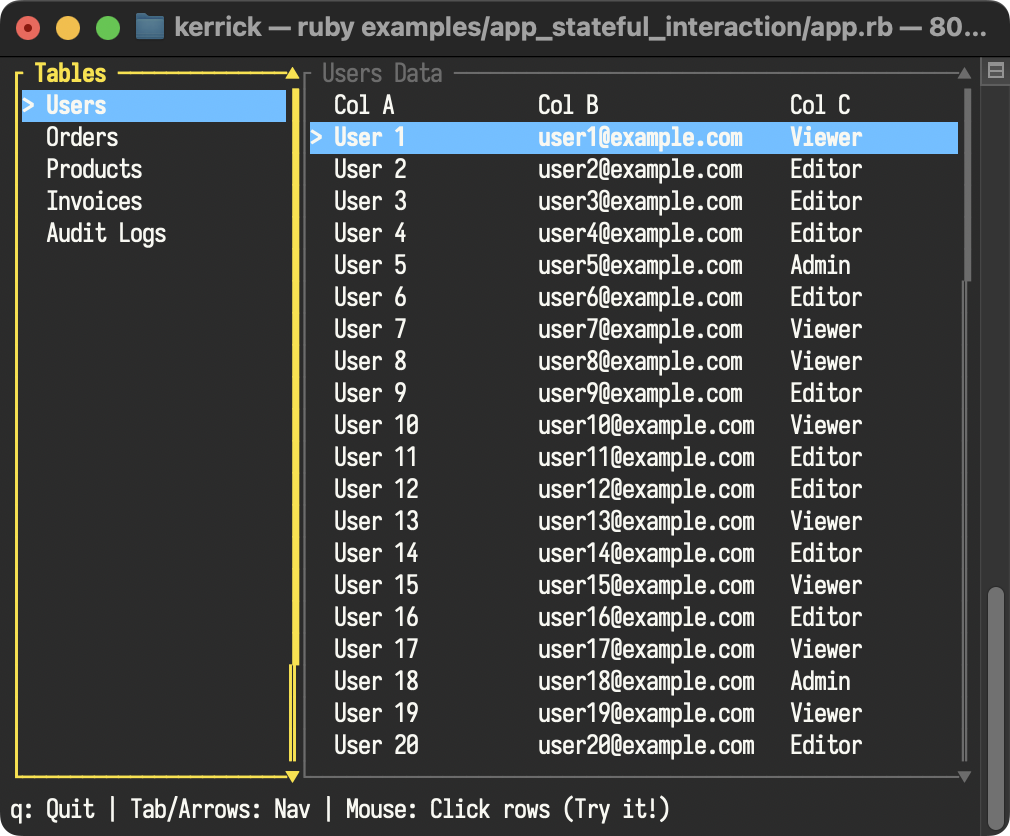
Task: Click Editor role for User 20
Action: tap(826, 746)
